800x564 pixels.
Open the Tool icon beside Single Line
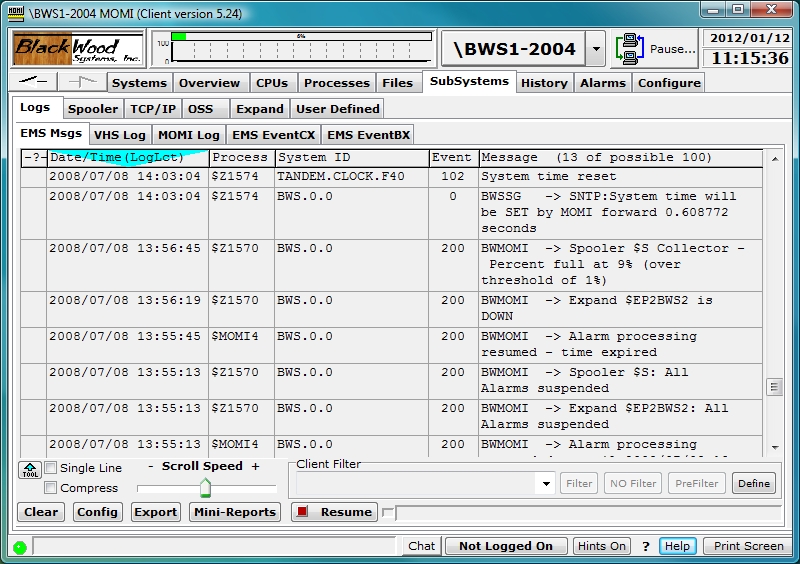click(30, 469)
